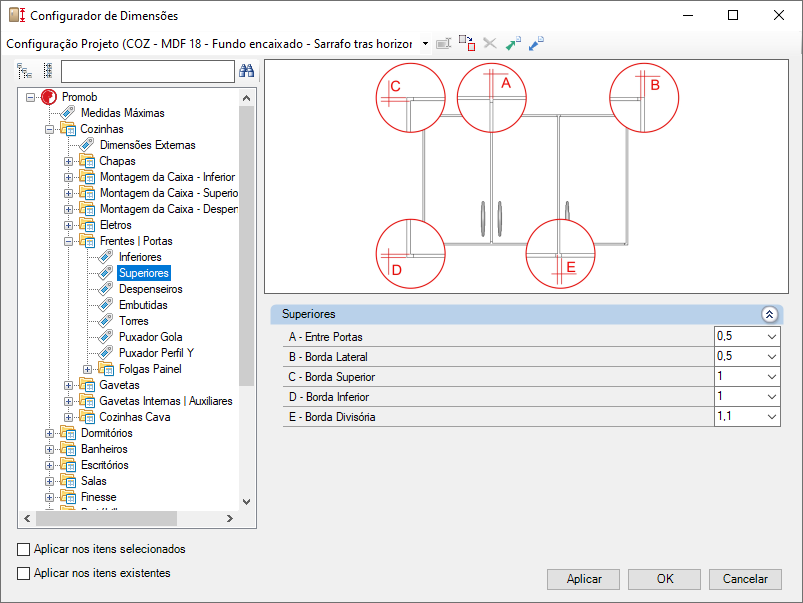Click the expand-all tree icon
The image size is (803, 603).
click(25, 71)
